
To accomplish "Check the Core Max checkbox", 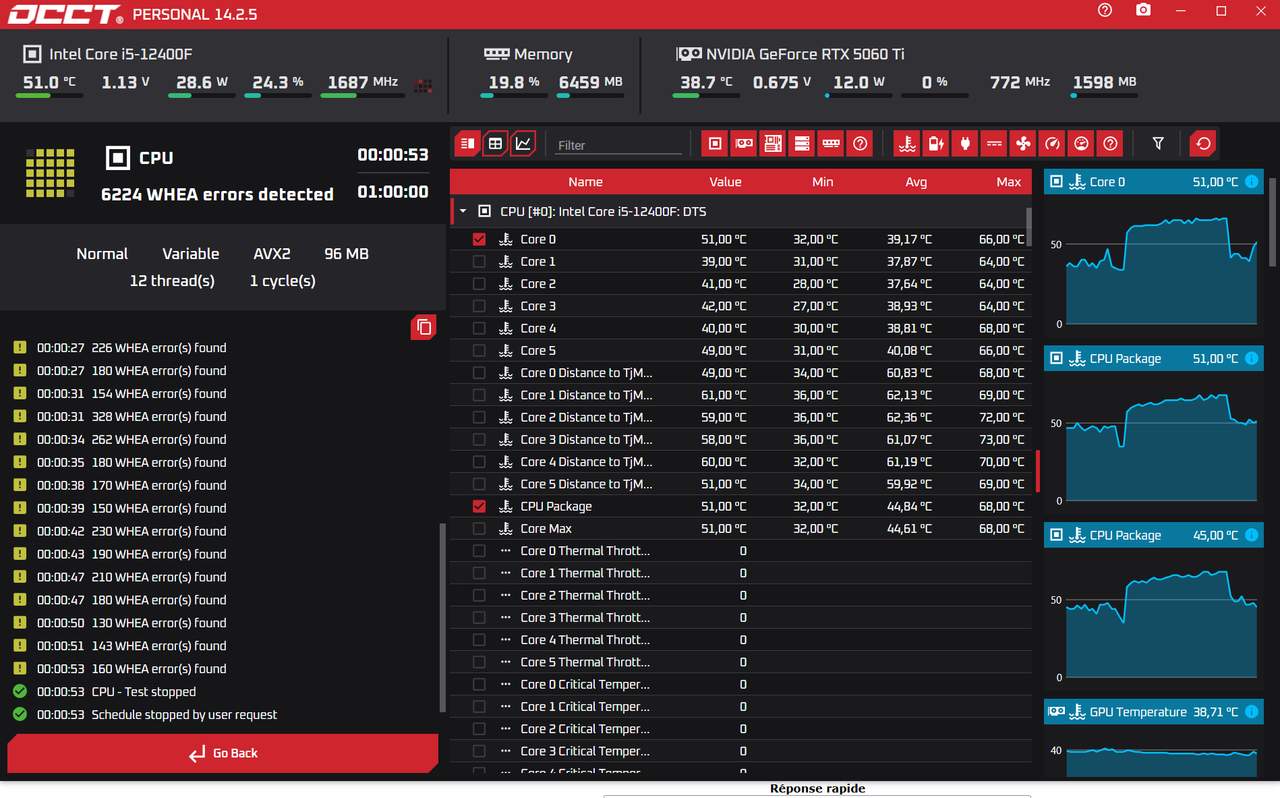I will [x=479, y=528].
